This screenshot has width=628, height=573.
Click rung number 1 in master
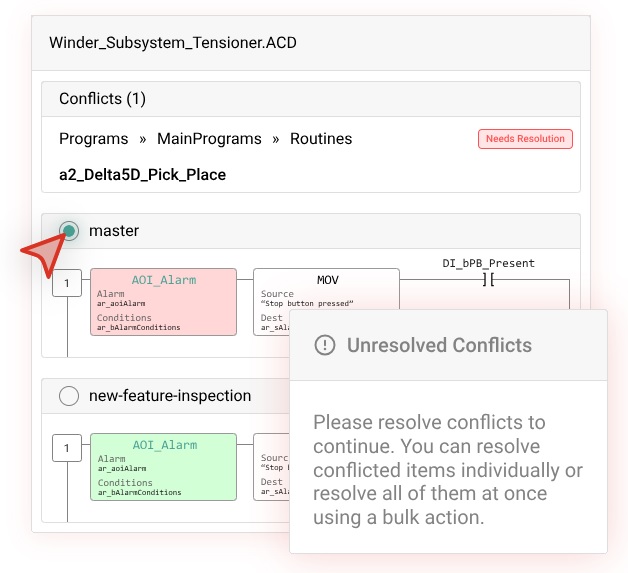click(x=67, y=283)
